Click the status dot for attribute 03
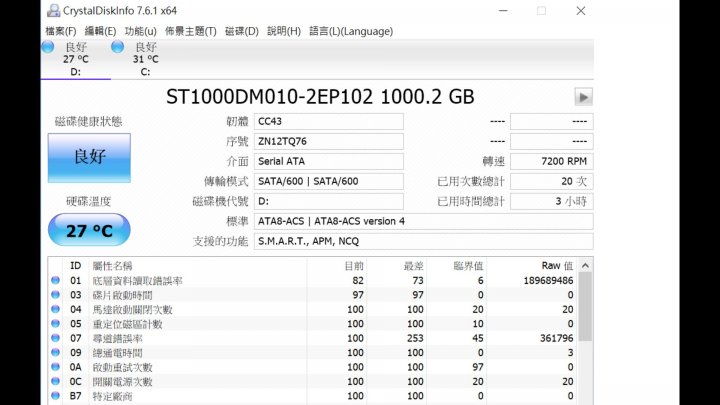 coord(56,295)
